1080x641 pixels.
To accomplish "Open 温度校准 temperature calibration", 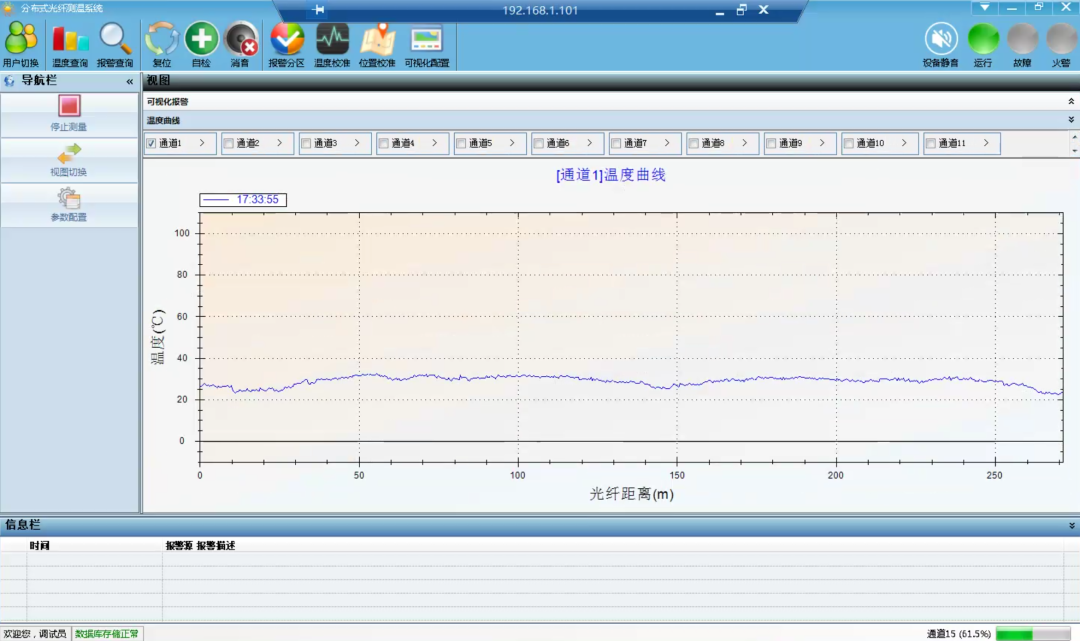I will click(332, 44).
